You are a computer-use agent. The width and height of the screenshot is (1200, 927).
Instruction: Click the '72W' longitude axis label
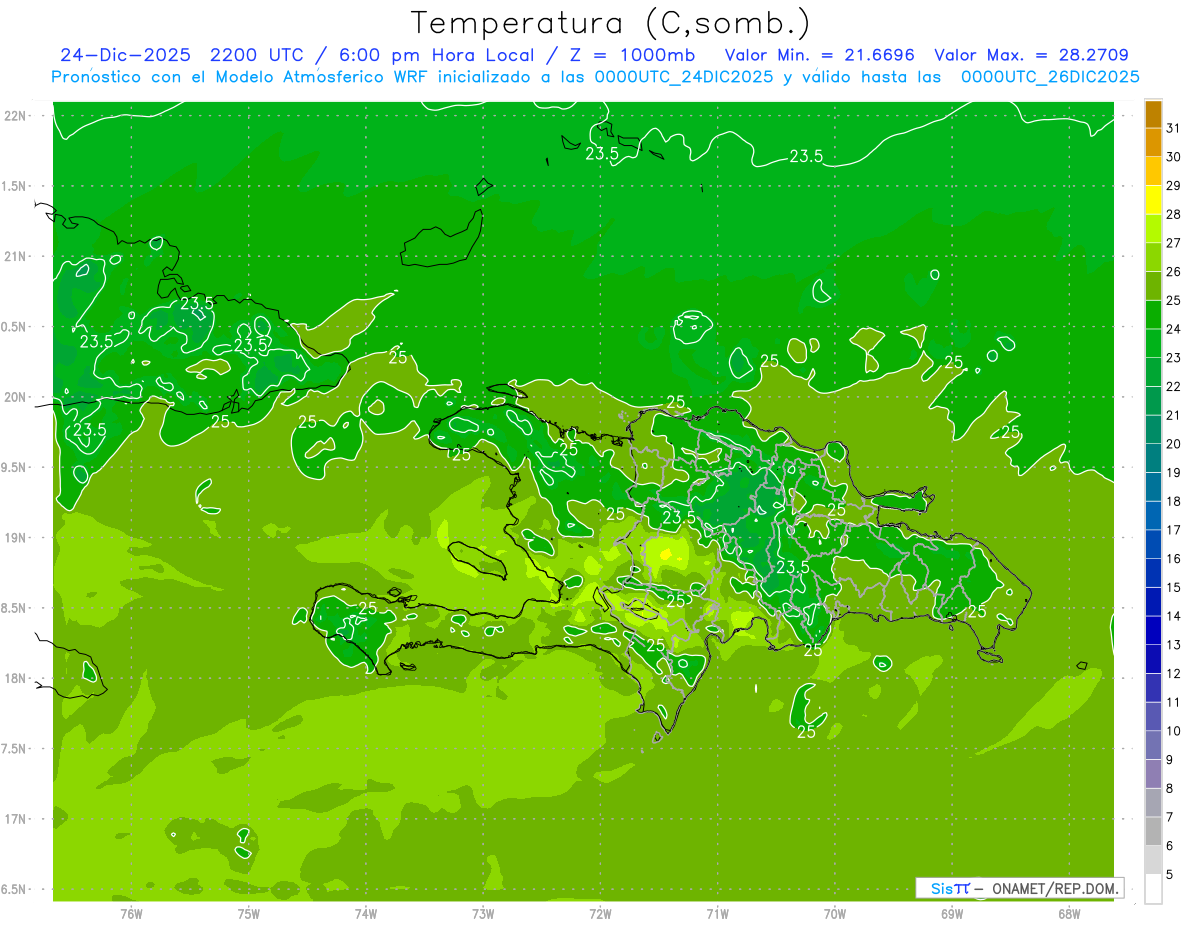pos(600,912)
